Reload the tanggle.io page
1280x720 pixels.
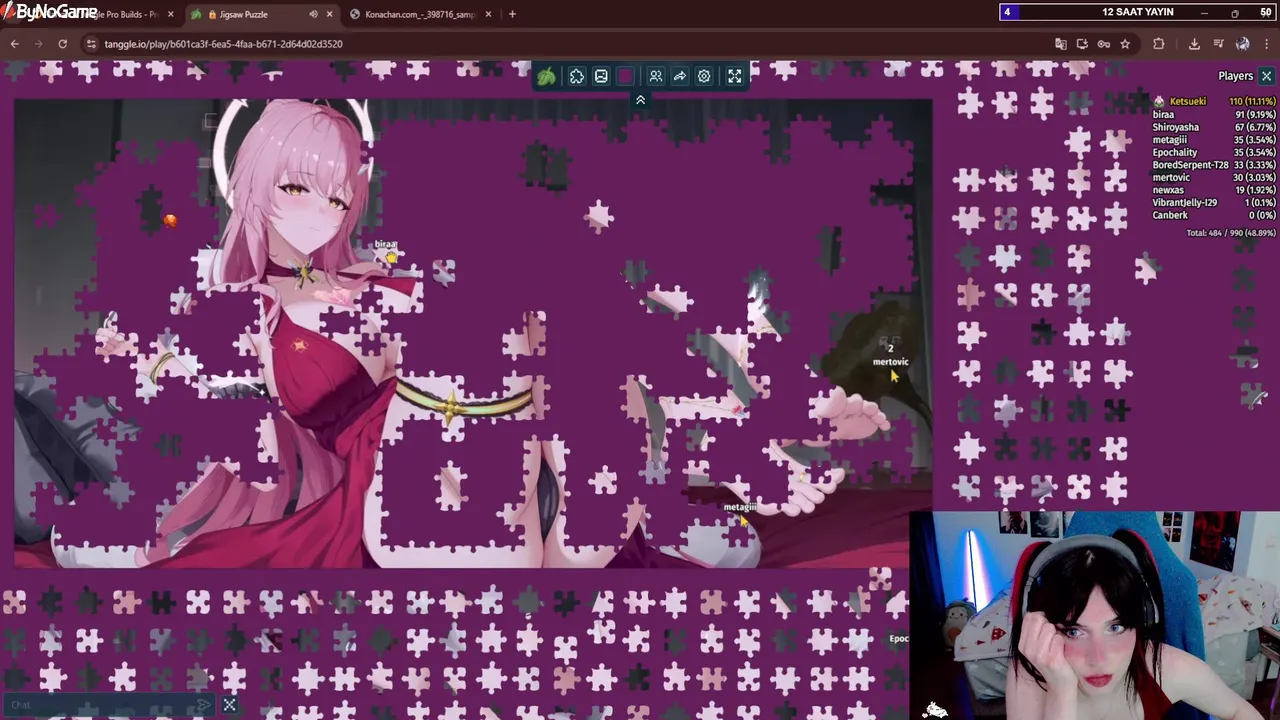(x=63, y=44)
